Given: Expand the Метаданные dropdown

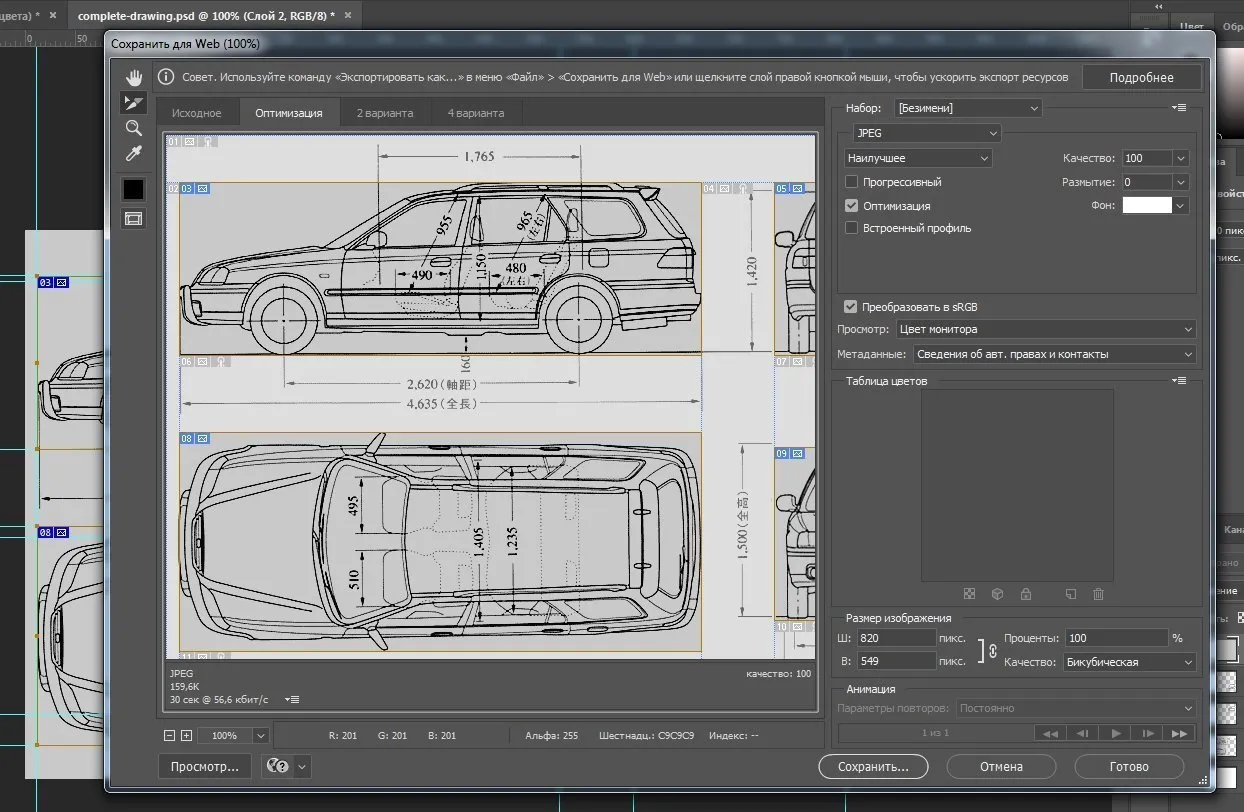Looking at the screenshot, I should (x=1053, y=354).
